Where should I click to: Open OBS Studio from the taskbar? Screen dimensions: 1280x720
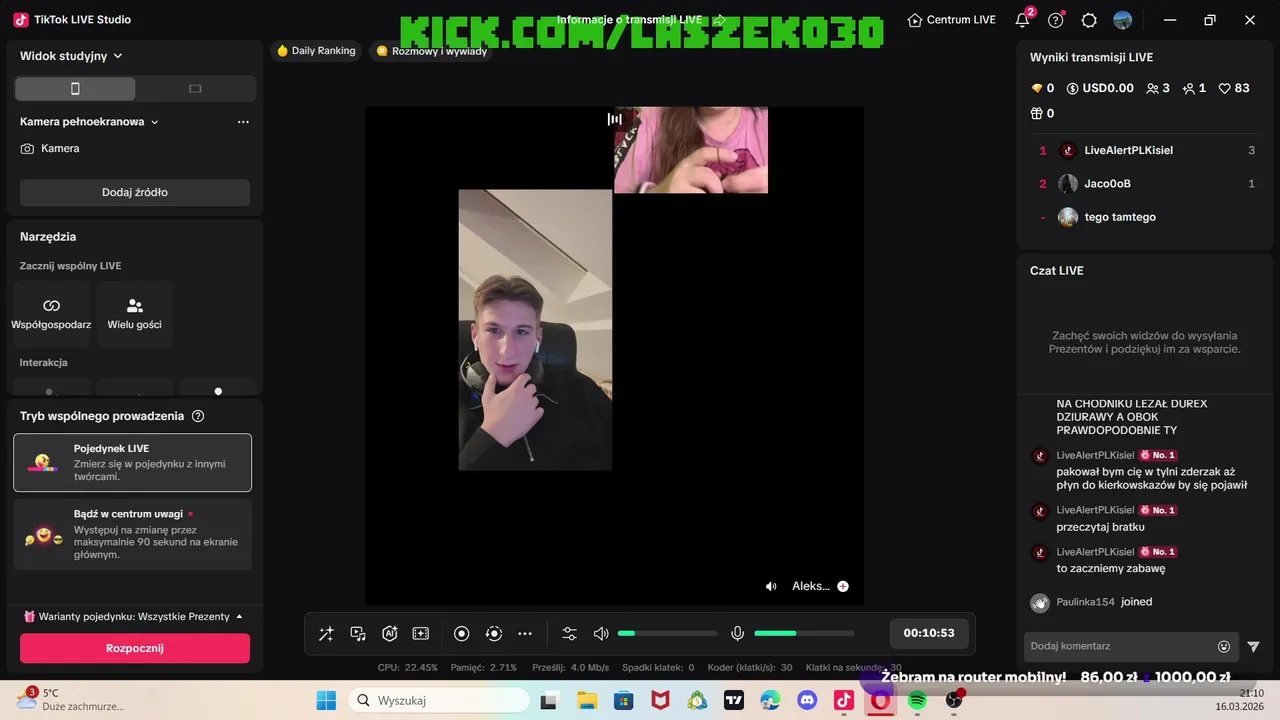954,701
